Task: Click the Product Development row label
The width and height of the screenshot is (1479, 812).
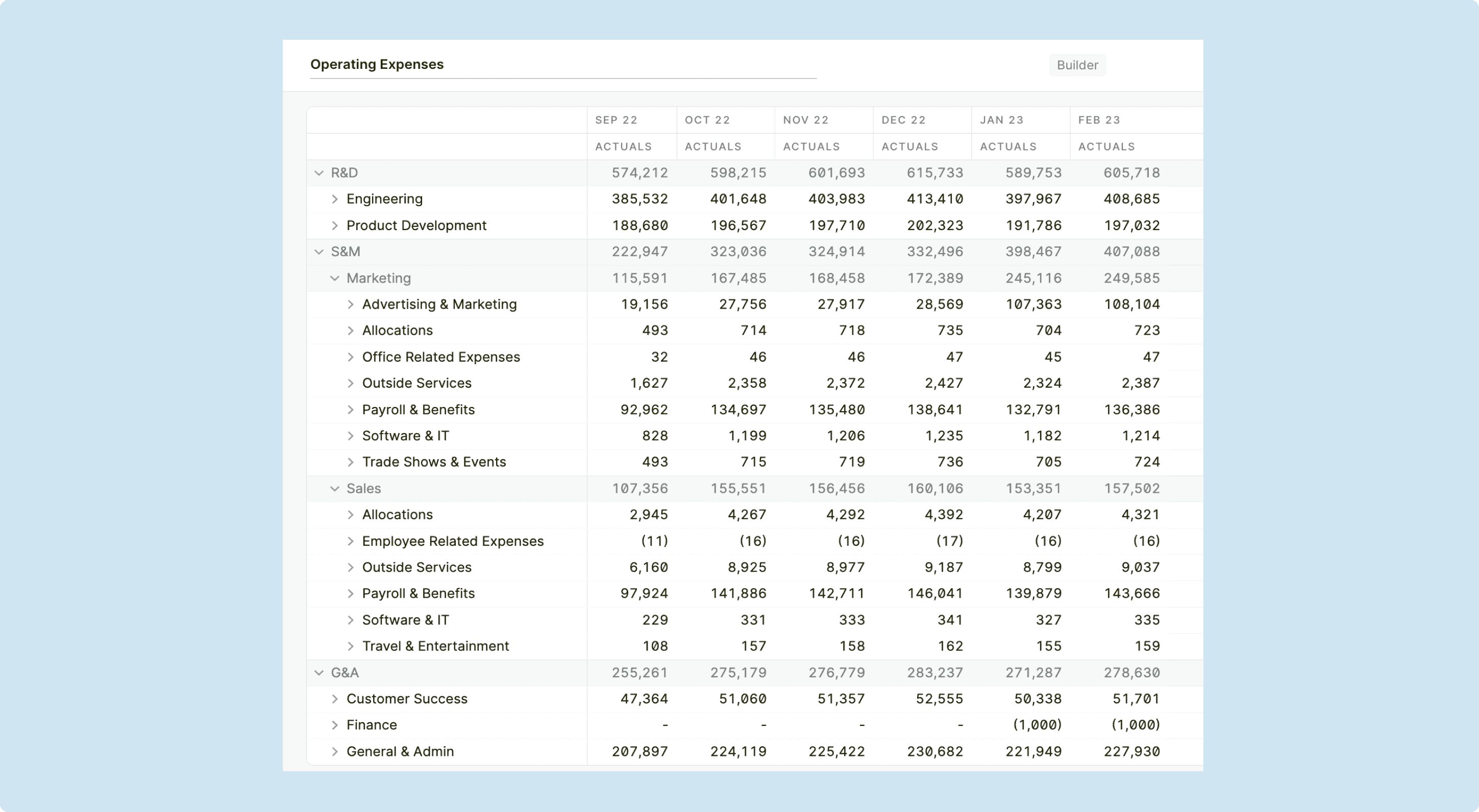Action: (x=416, y=225)
